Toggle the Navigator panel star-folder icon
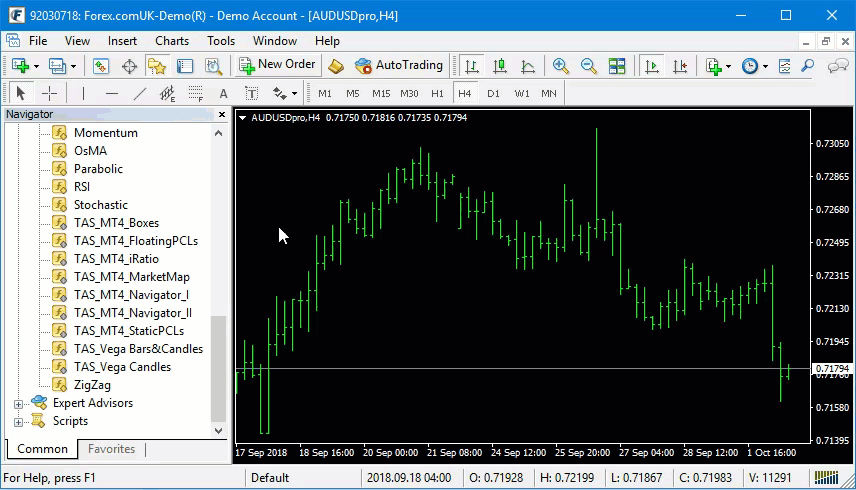Viewport: 856px width, 490px height. coord(157,66)
